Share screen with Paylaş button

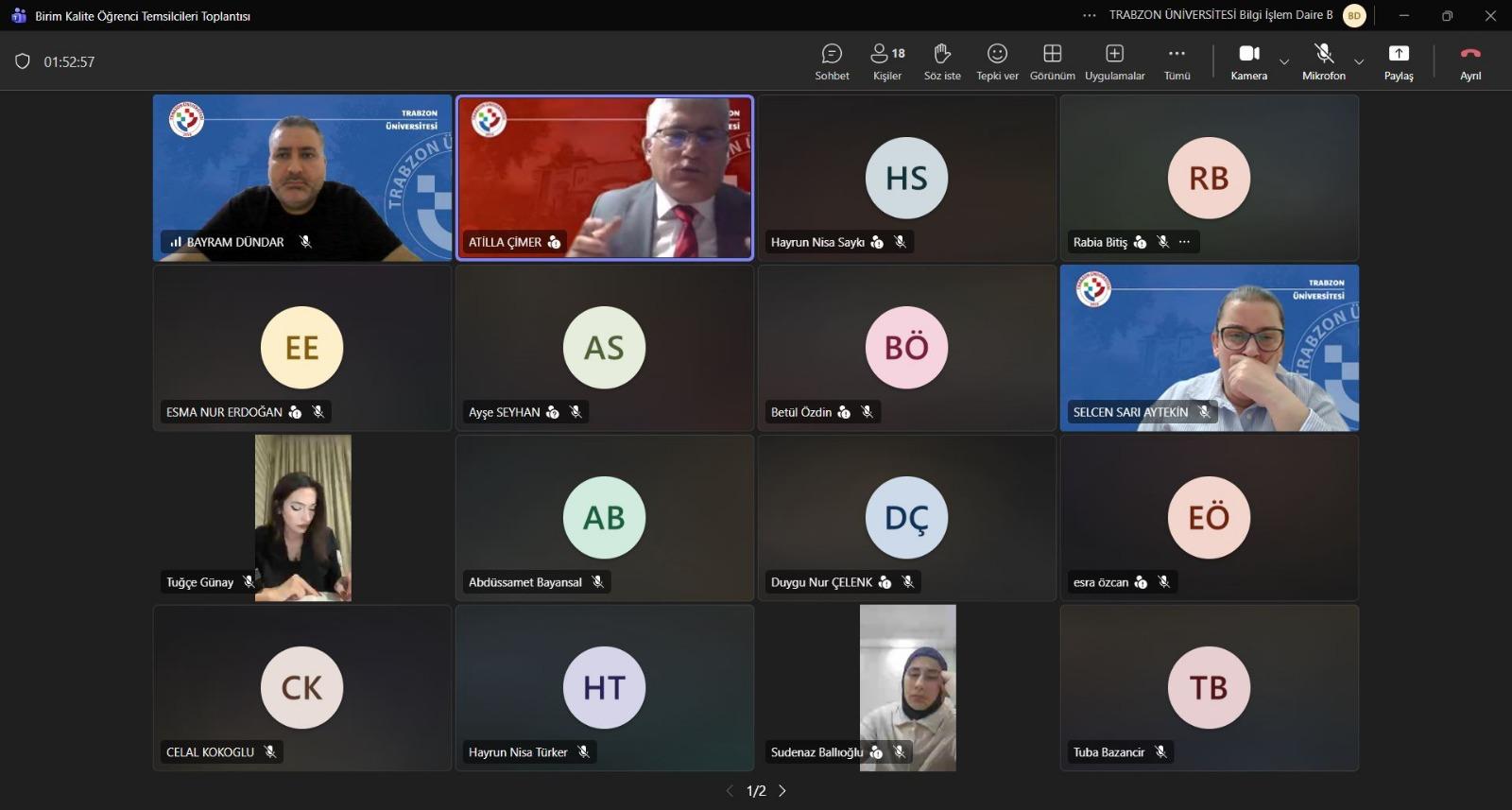(x=1399, y=61)
